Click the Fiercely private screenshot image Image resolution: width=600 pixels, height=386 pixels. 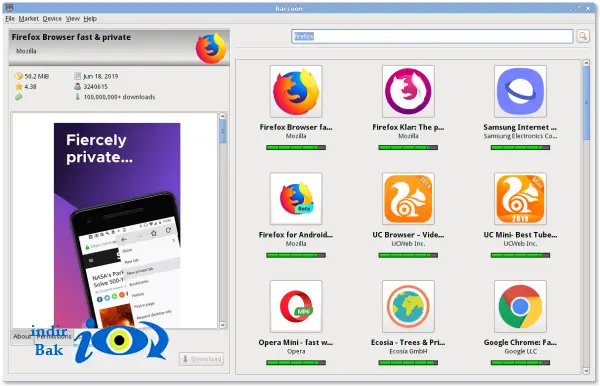tap(117, 225)
